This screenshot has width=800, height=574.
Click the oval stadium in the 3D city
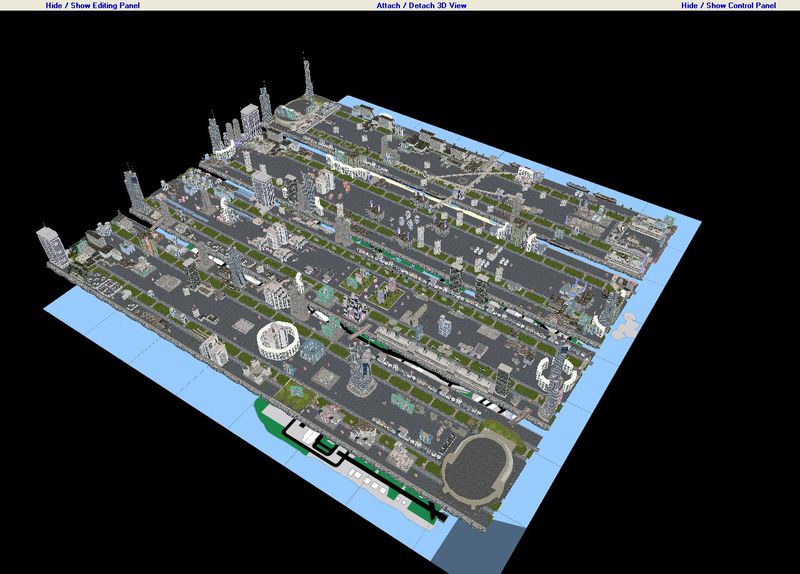(x=478, y=468)
